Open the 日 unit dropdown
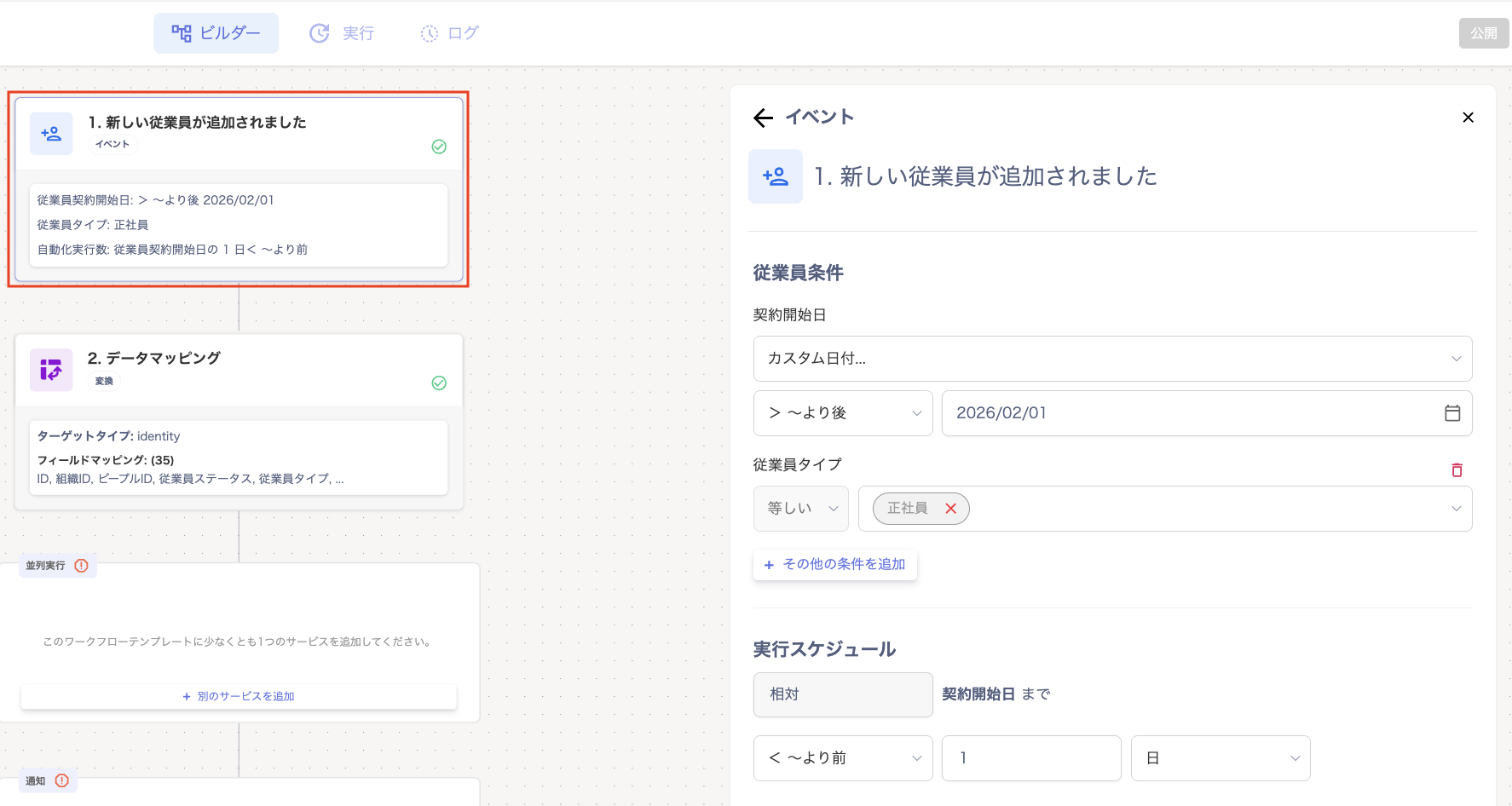This screenshot has width=1512, height=806. pyautogui.click(x=1221, y=758)
